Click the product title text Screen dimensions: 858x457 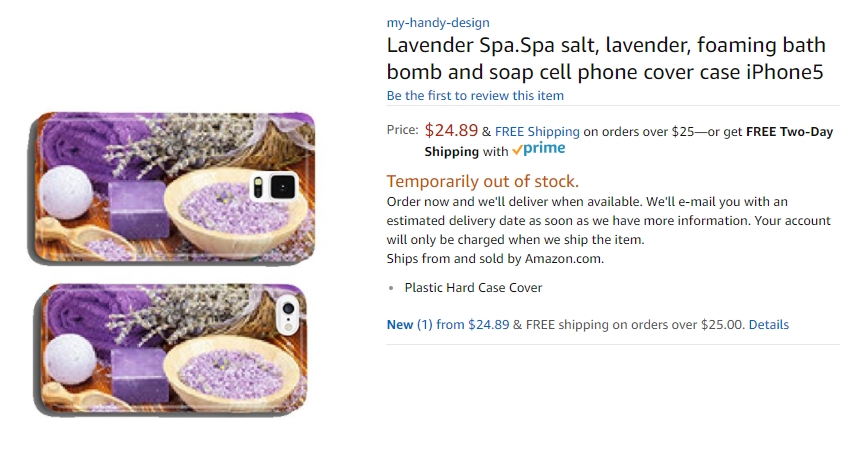pos(606,59)
